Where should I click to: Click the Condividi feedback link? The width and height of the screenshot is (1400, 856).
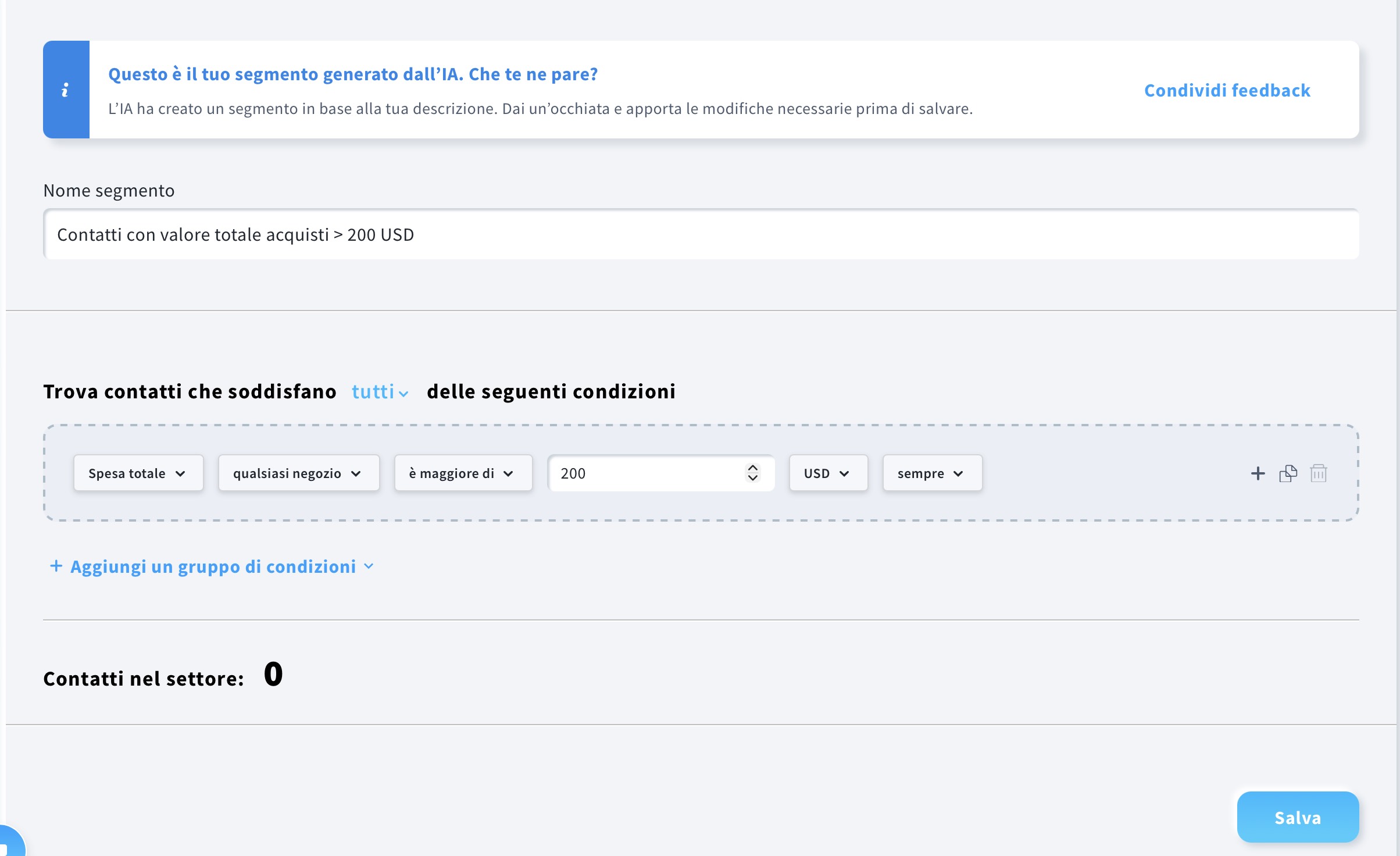(x=1227, y=90)
